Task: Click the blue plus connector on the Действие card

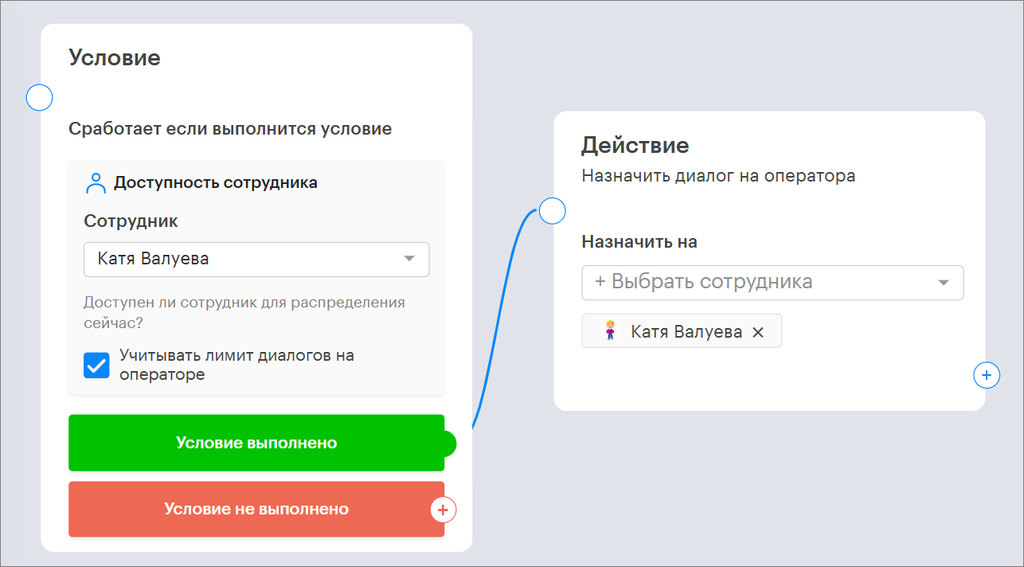Action: (x=986, y=376)
